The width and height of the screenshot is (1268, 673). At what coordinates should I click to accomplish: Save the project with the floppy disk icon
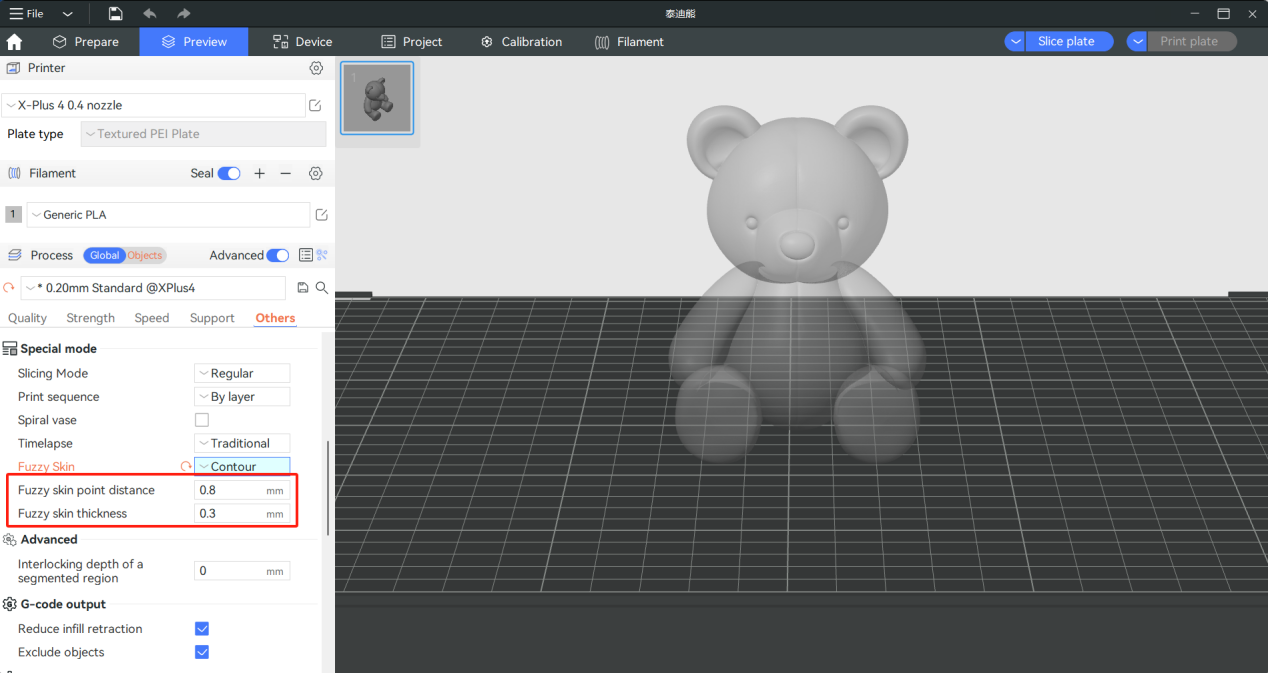coord(116,13)
